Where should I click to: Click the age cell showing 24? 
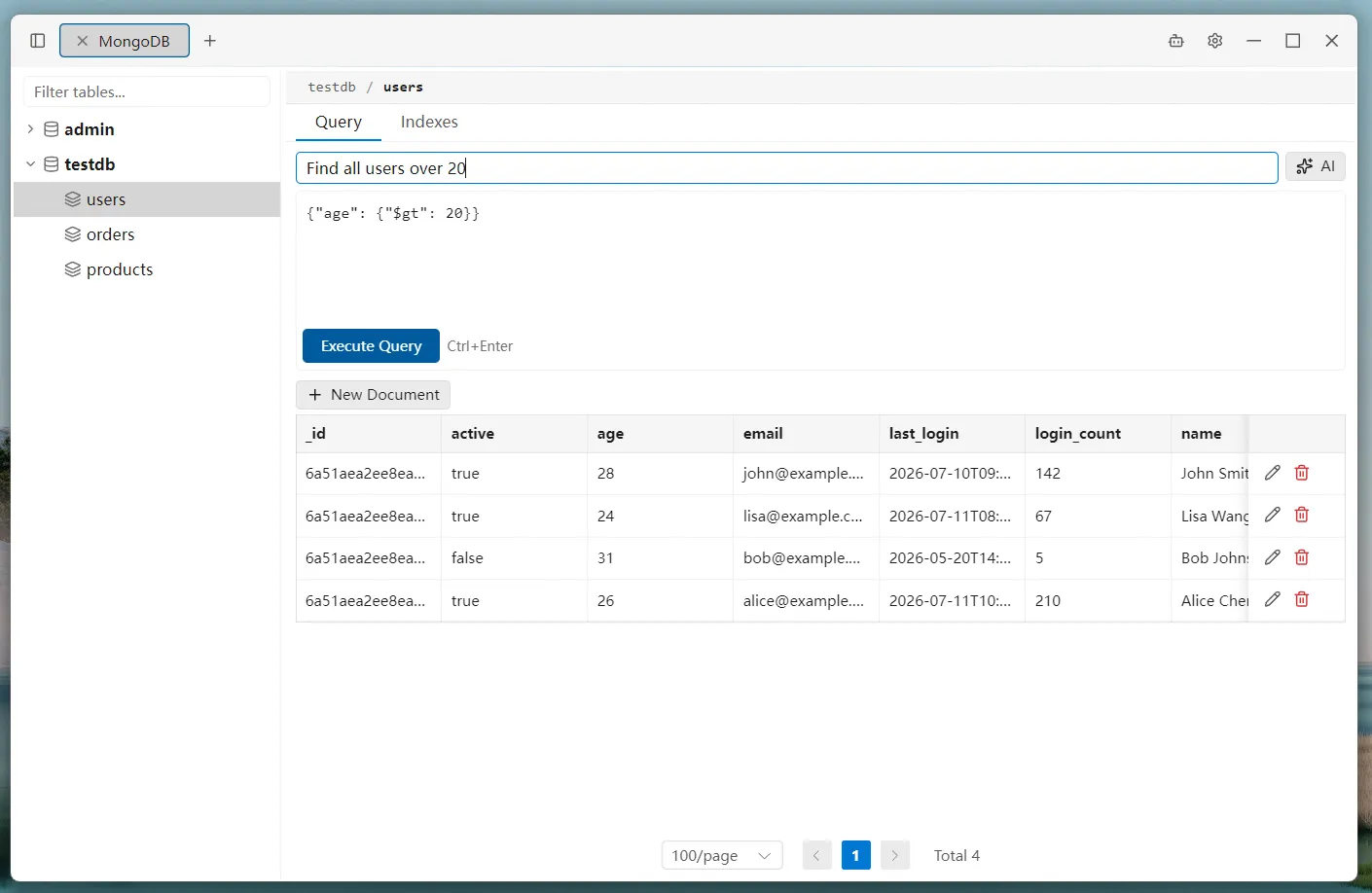661,516
